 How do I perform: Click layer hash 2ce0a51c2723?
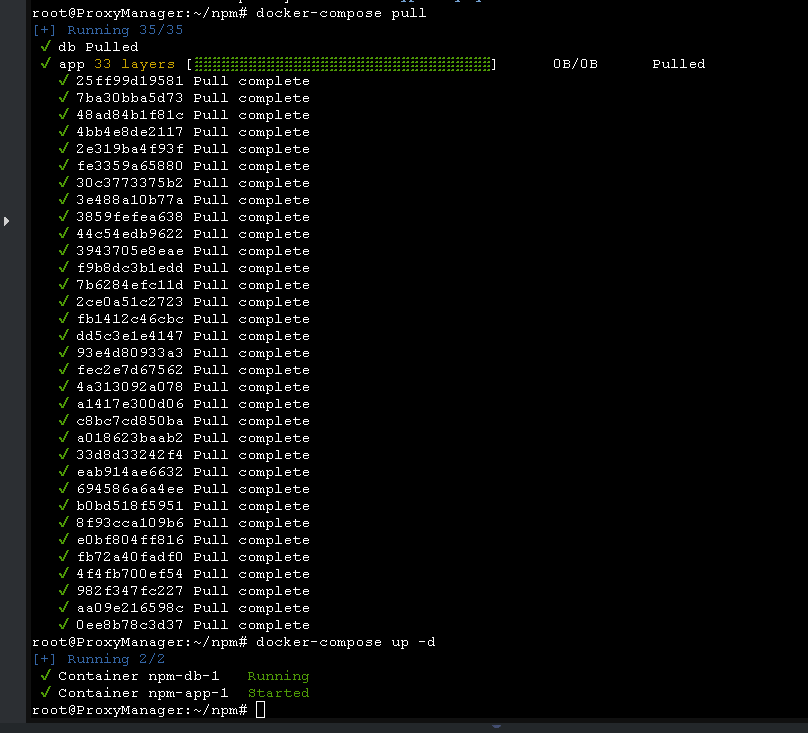pyautogui.click(x=129, y=302)
